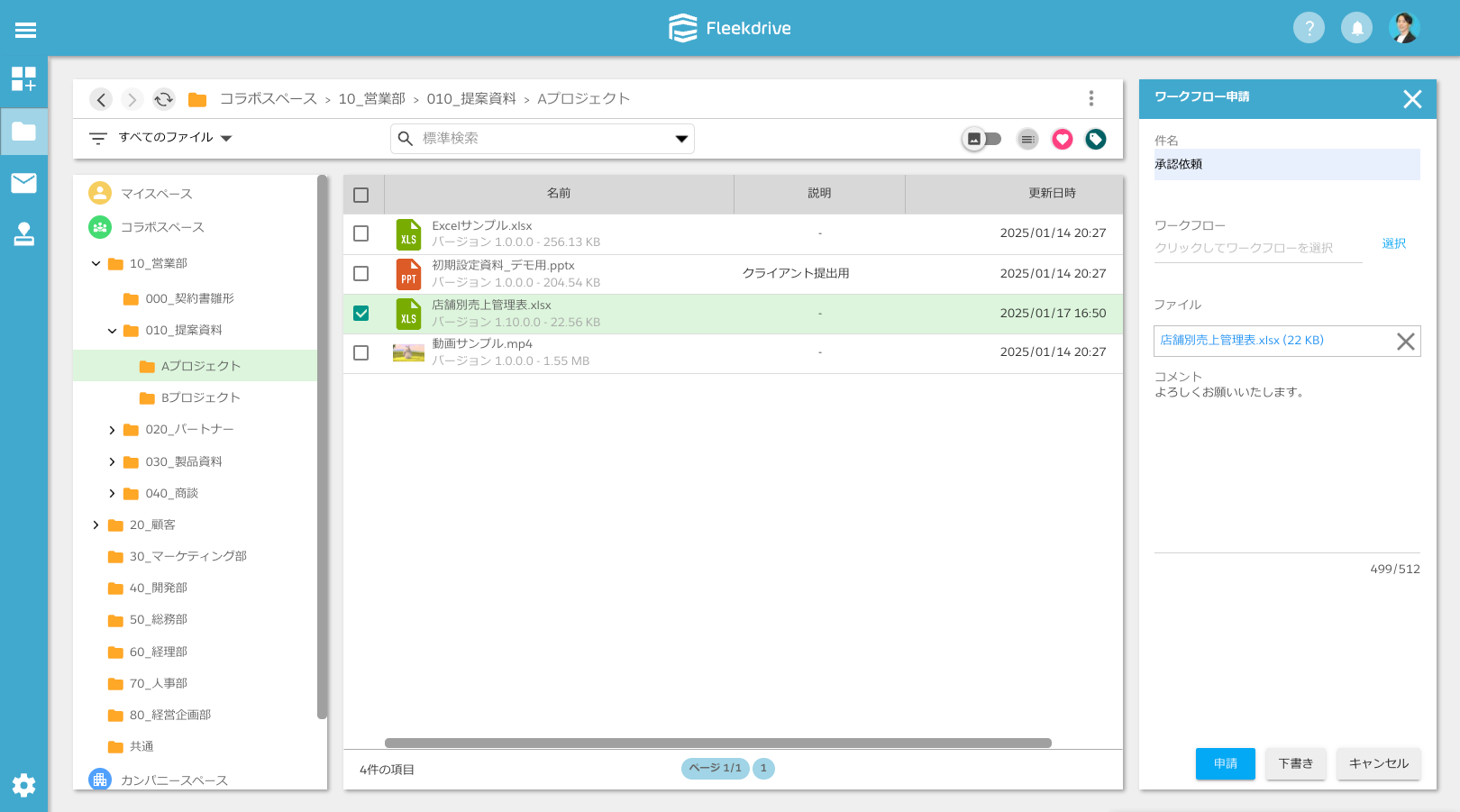This screenshot has height=812, width=1460.
Task: Open settings via the gear icon
Action: [24, 786]
